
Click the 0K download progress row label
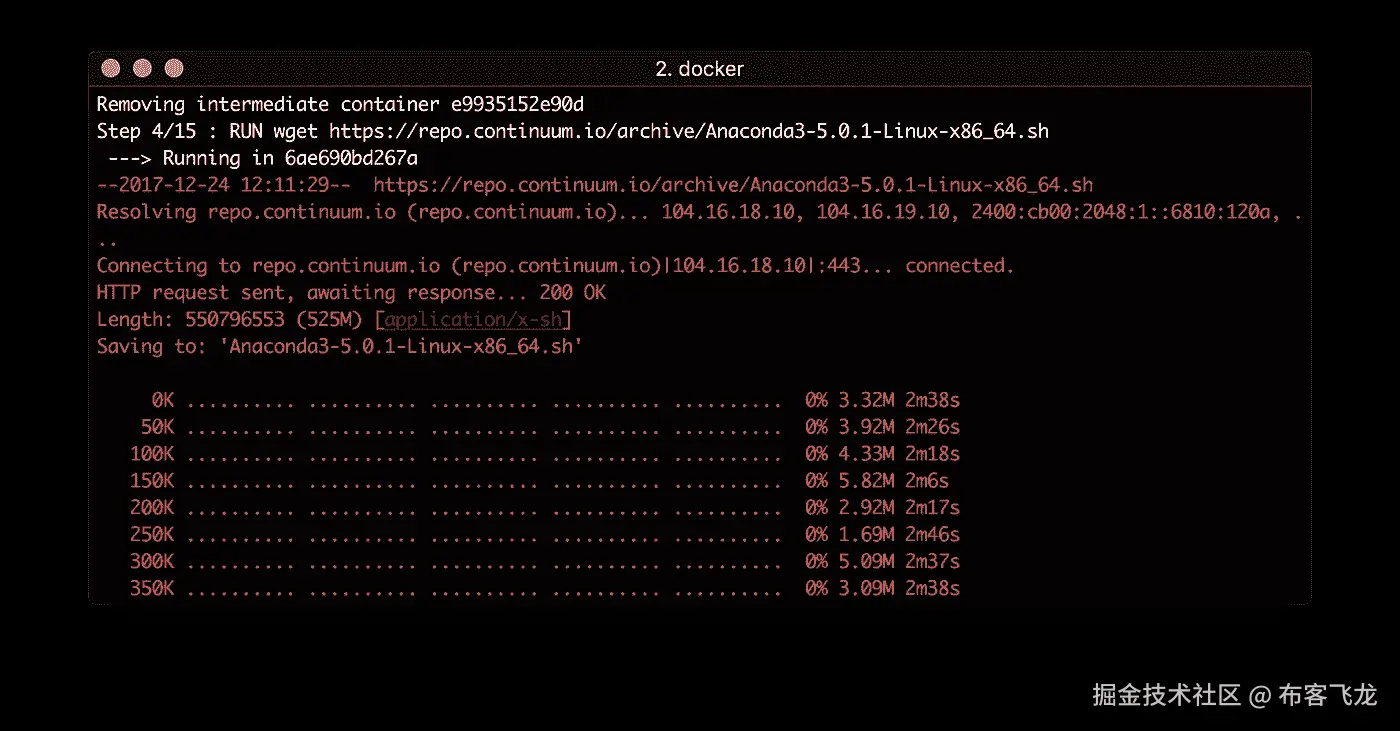[163, 401]
